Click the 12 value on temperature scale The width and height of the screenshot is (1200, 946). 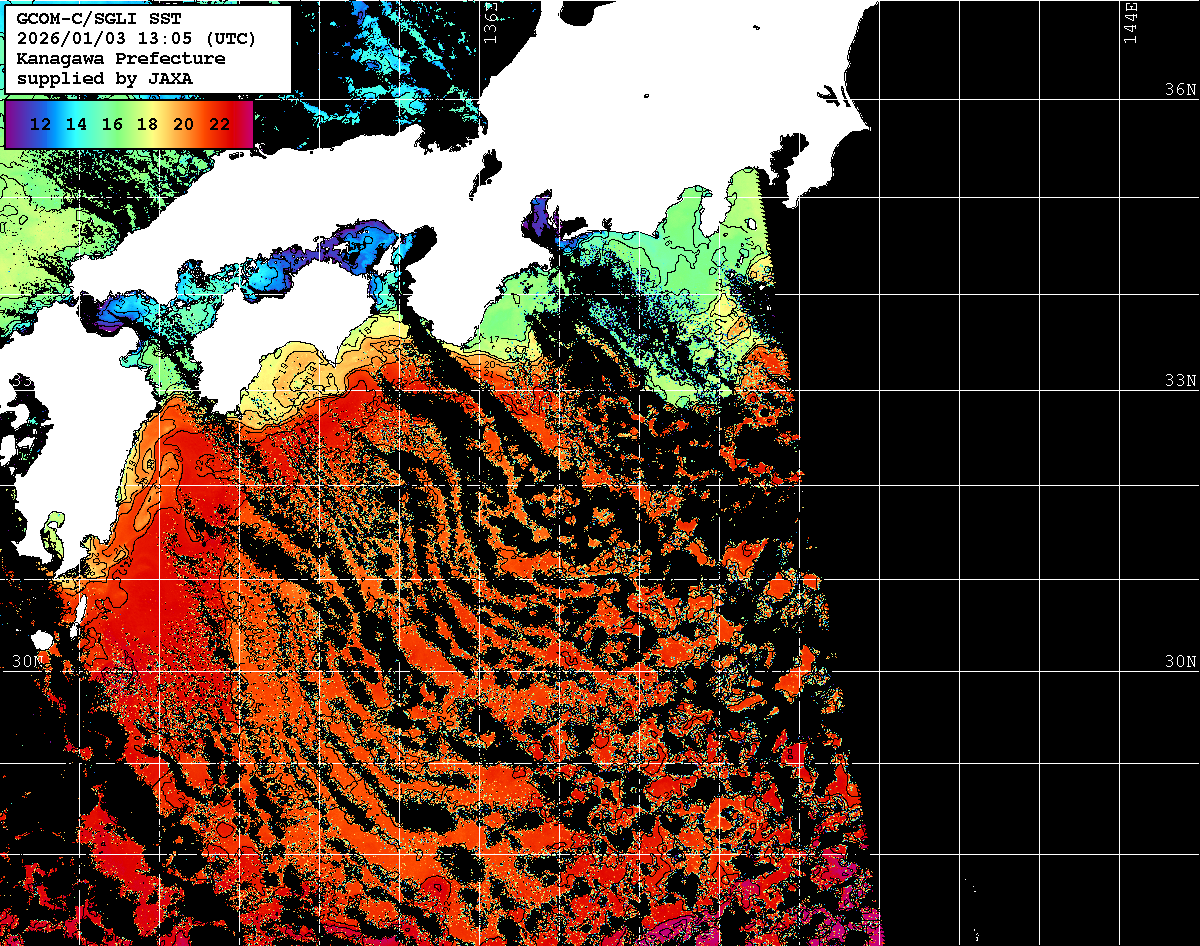[41, 125]
